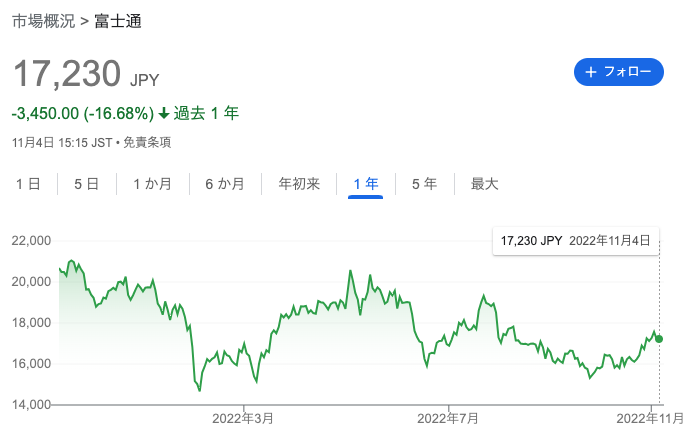Select the 1 年 range tab
Viewport: 698px width, 445px height.
(365, 184)
